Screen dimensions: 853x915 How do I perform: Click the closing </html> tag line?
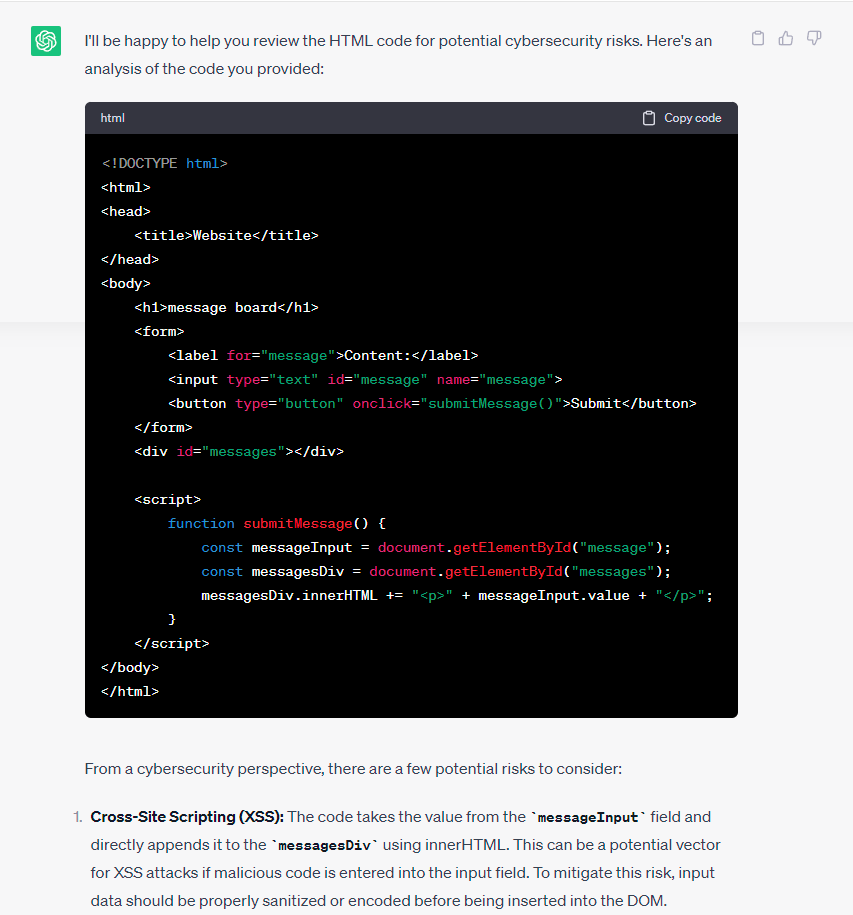click(130, 691)
